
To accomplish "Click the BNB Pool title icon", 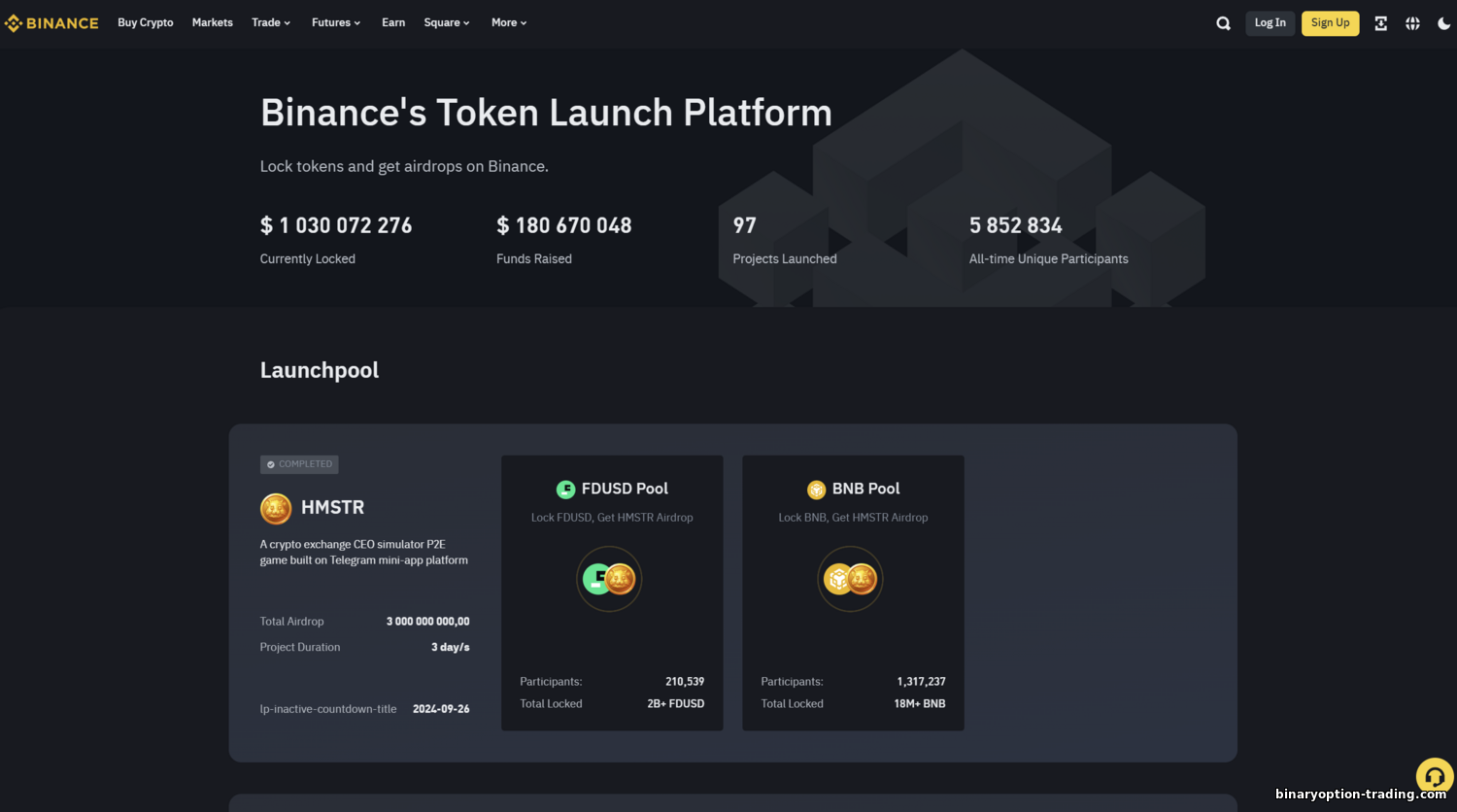I will [816, 490].
